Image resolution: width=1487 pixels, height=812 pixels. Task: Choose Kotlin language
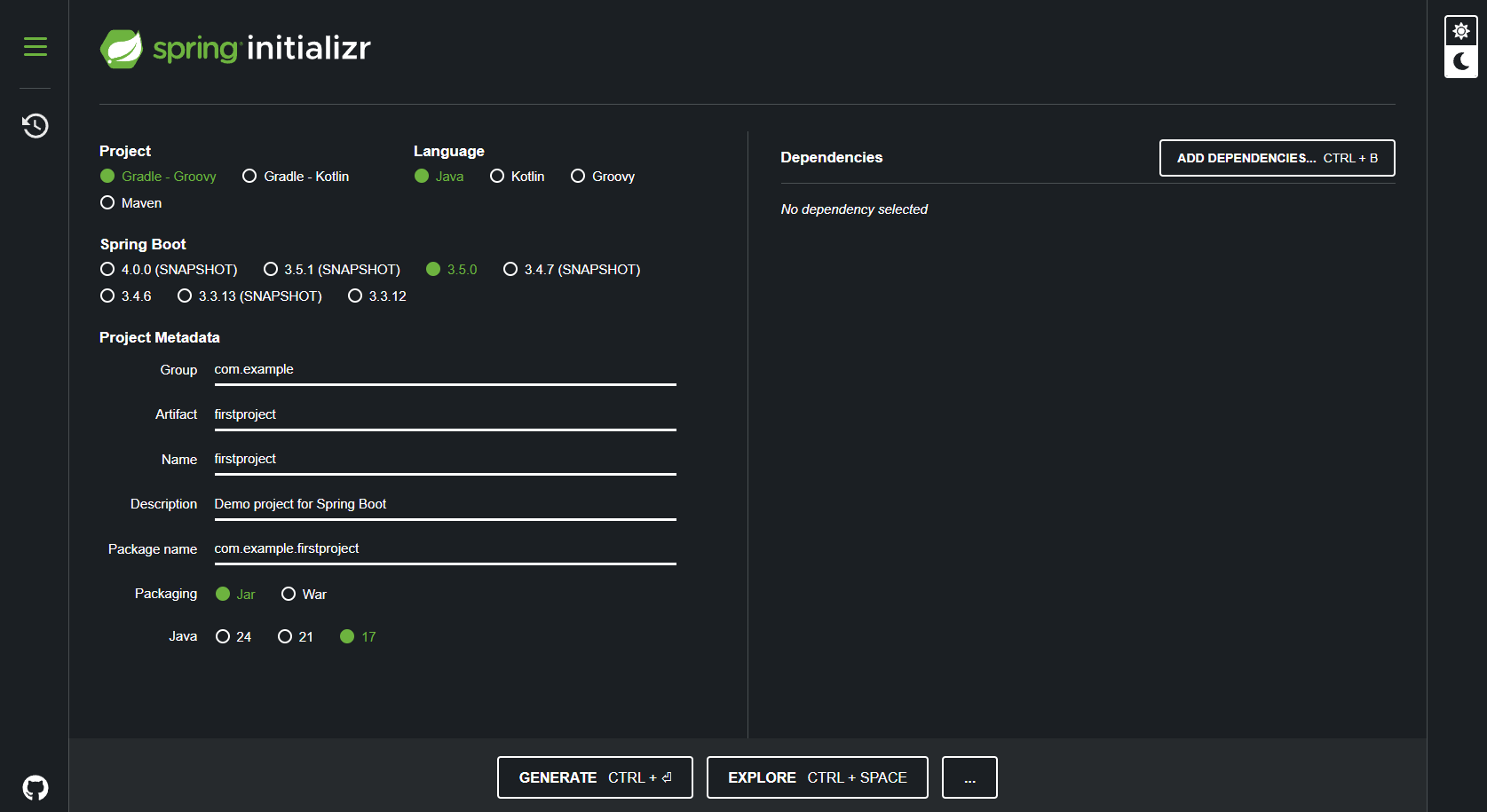click(517, 177)
